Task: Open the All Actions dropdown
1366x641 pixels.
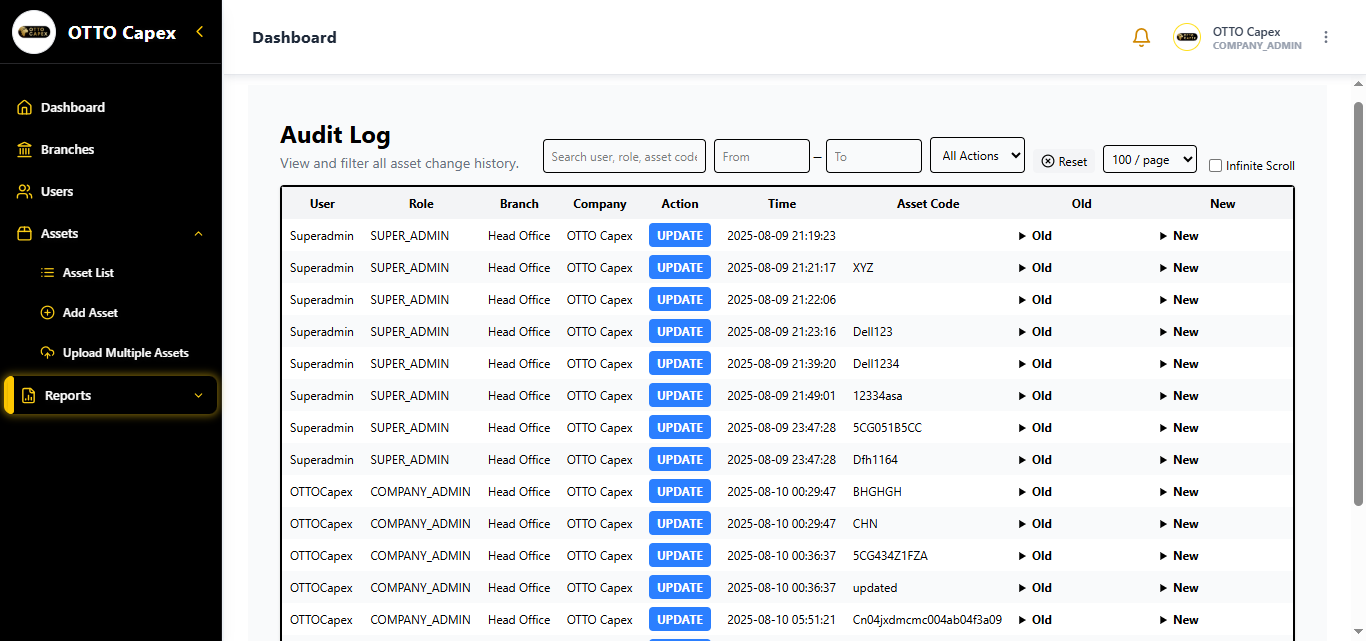Action: [977, 155]
